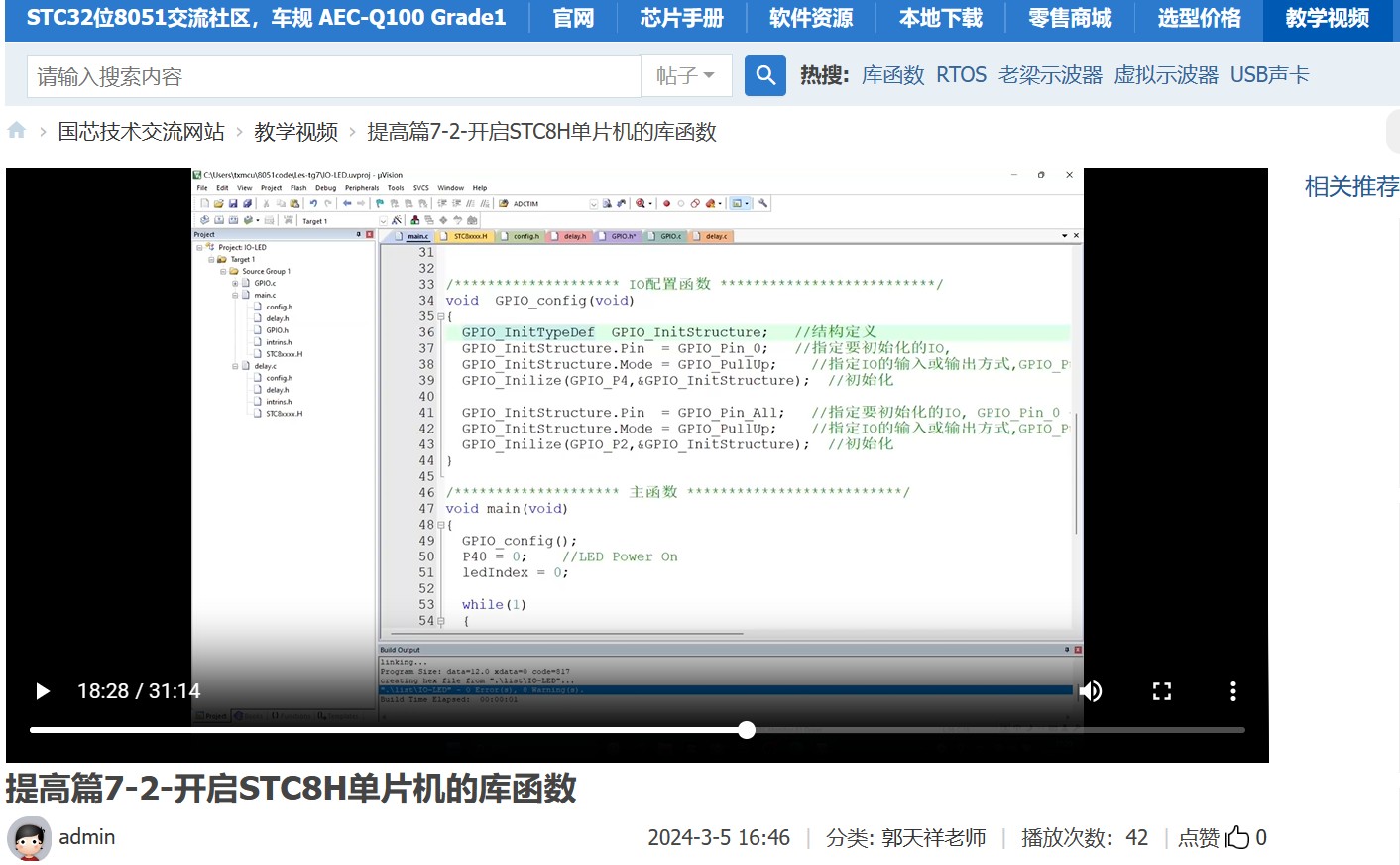The image size is (1400, 865).
Task: Close the Build Output panel with red X
Action: pyautogui.click(x=1078, y=650)
